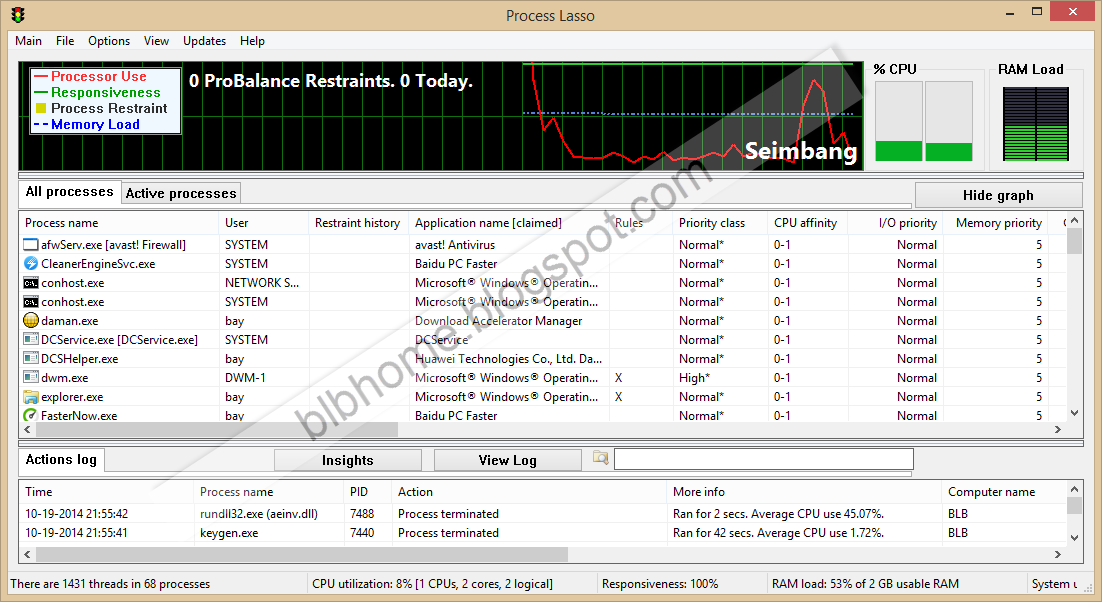Minimize the Process Lasso window
Viewport: 1102px width, 602px height.
point(1011,13)
